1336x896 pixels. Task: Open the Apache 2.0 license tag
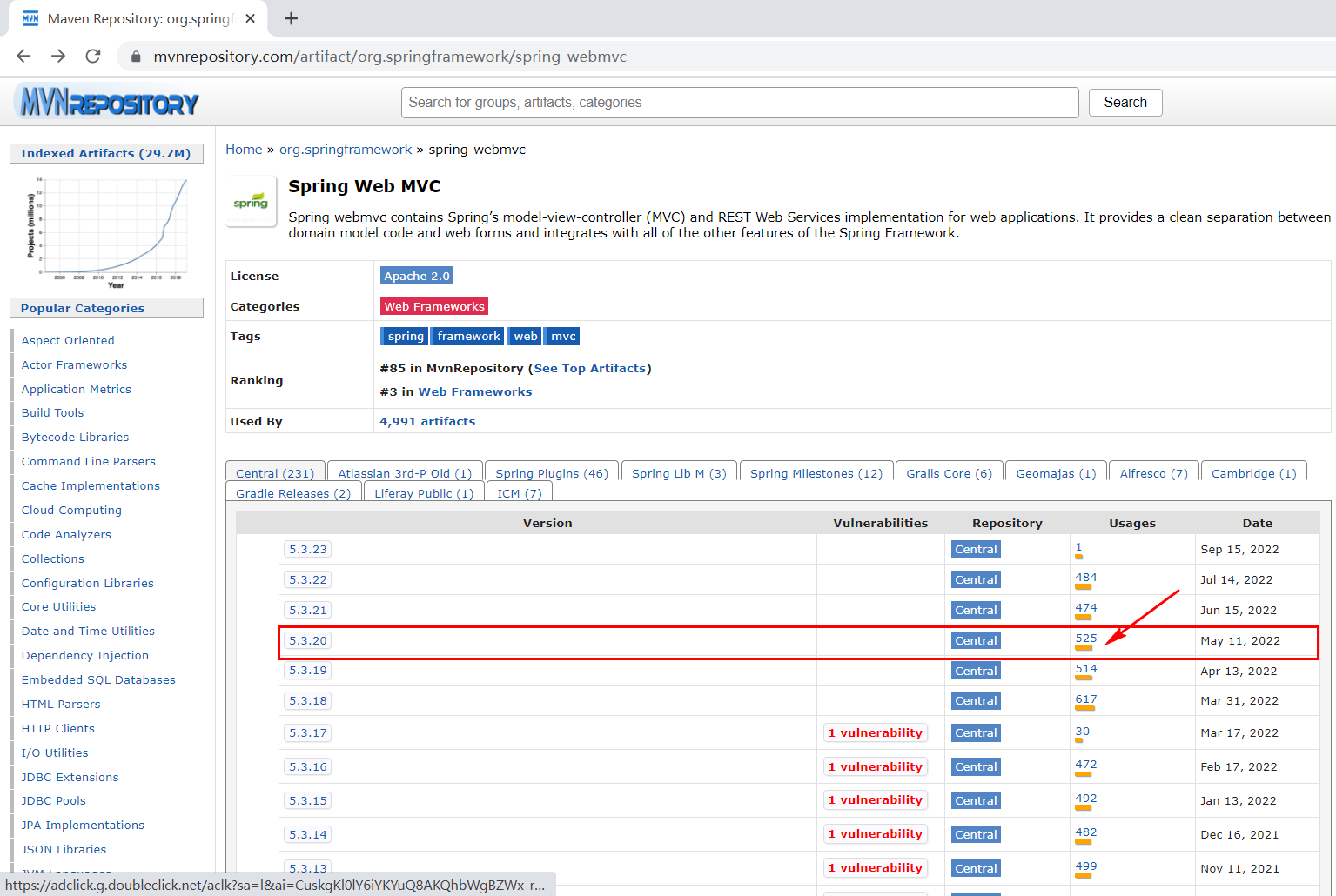point(417,276)
